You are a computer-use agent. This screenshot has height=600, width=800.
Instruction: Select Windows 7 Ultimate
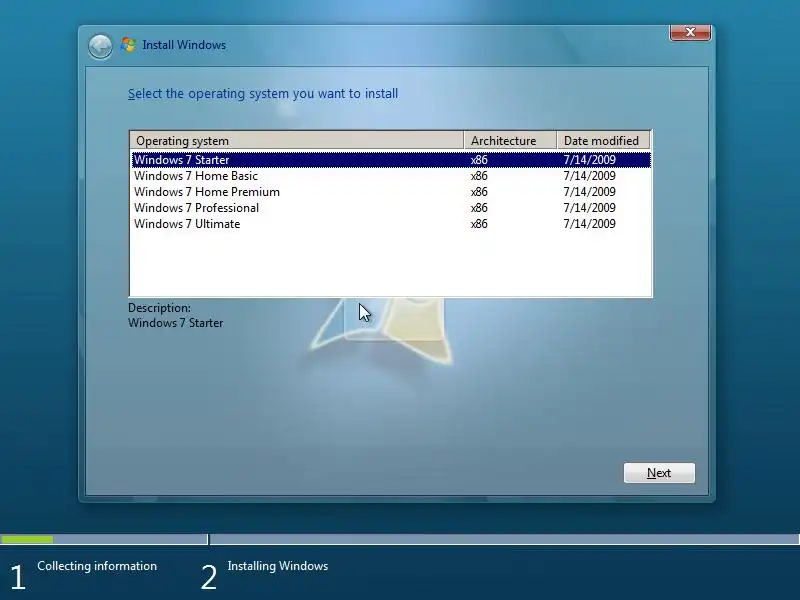click(x=391, y=223)
